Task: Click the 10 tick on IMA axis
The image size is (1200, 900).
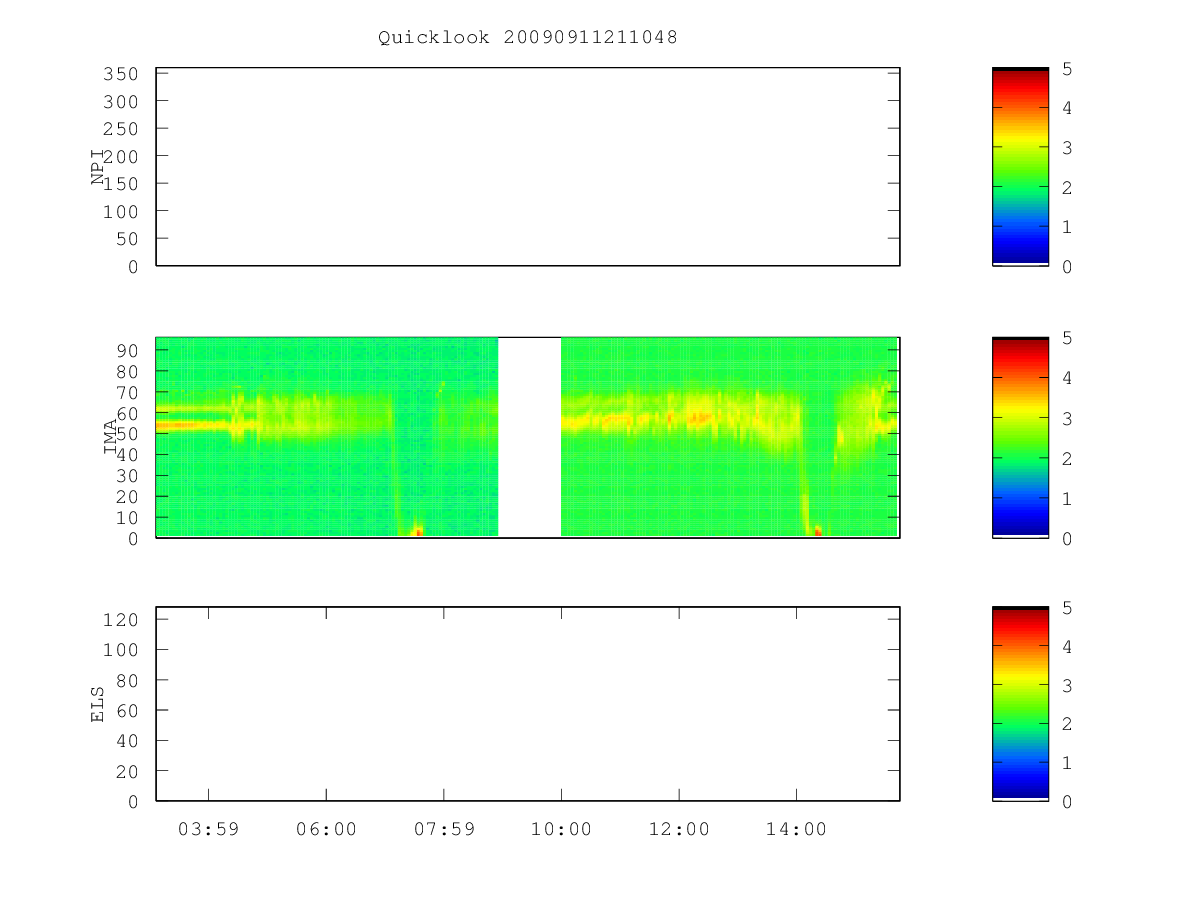Action: 127,517
